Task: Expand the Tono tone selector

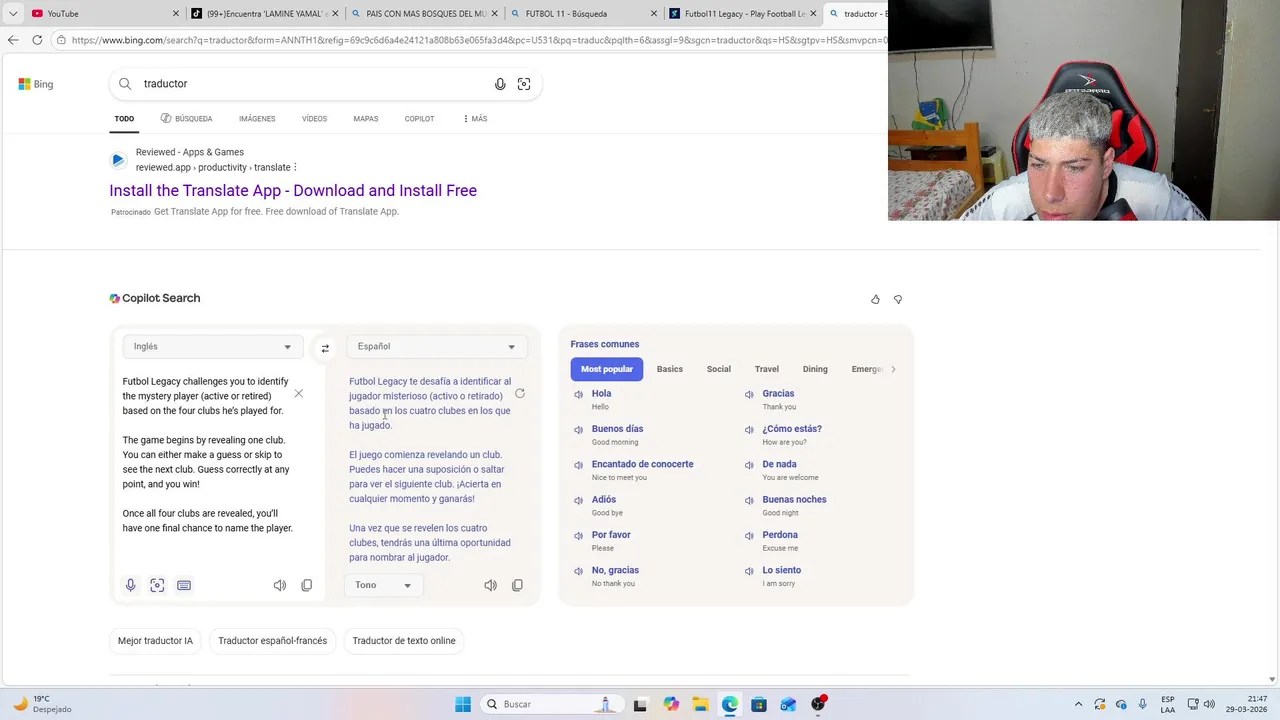Action: (x=382, y=585)
